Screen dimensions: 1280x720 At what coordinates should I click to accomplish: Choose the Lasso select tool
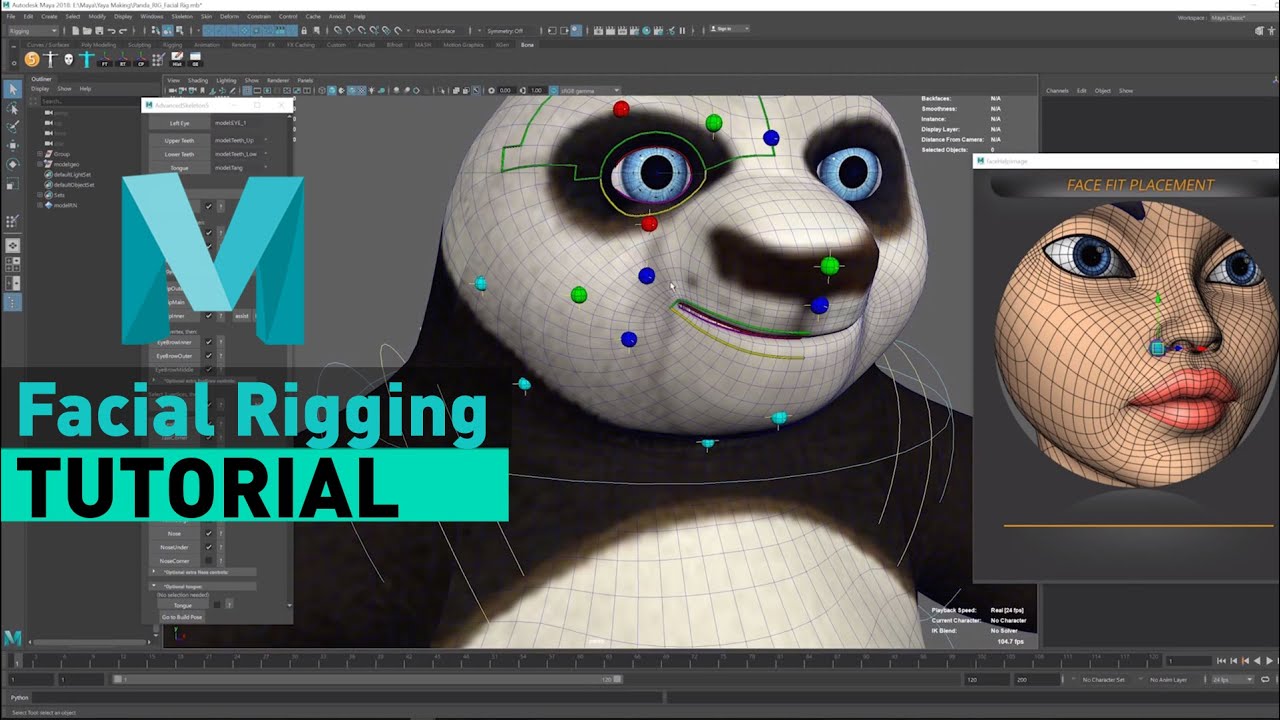[x=13, y=109]
